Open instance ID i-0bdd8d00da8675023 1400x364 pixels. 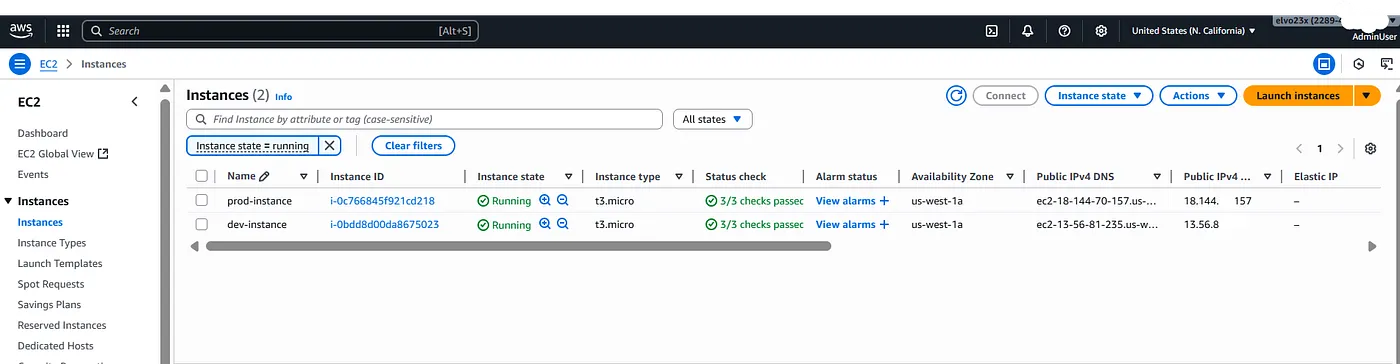[384, 225]
